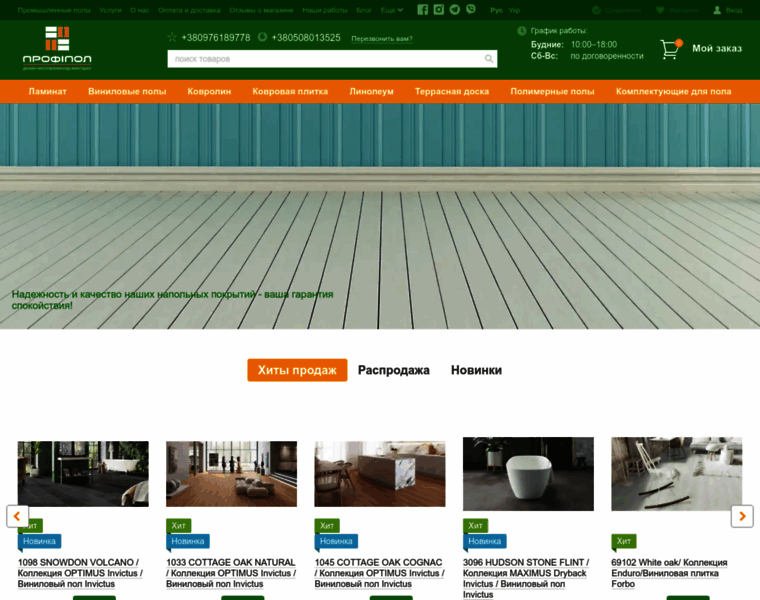Open the Viber icon
Image resolution: width=760 pixels, height=600 pixels.
[x=471, y=10]
